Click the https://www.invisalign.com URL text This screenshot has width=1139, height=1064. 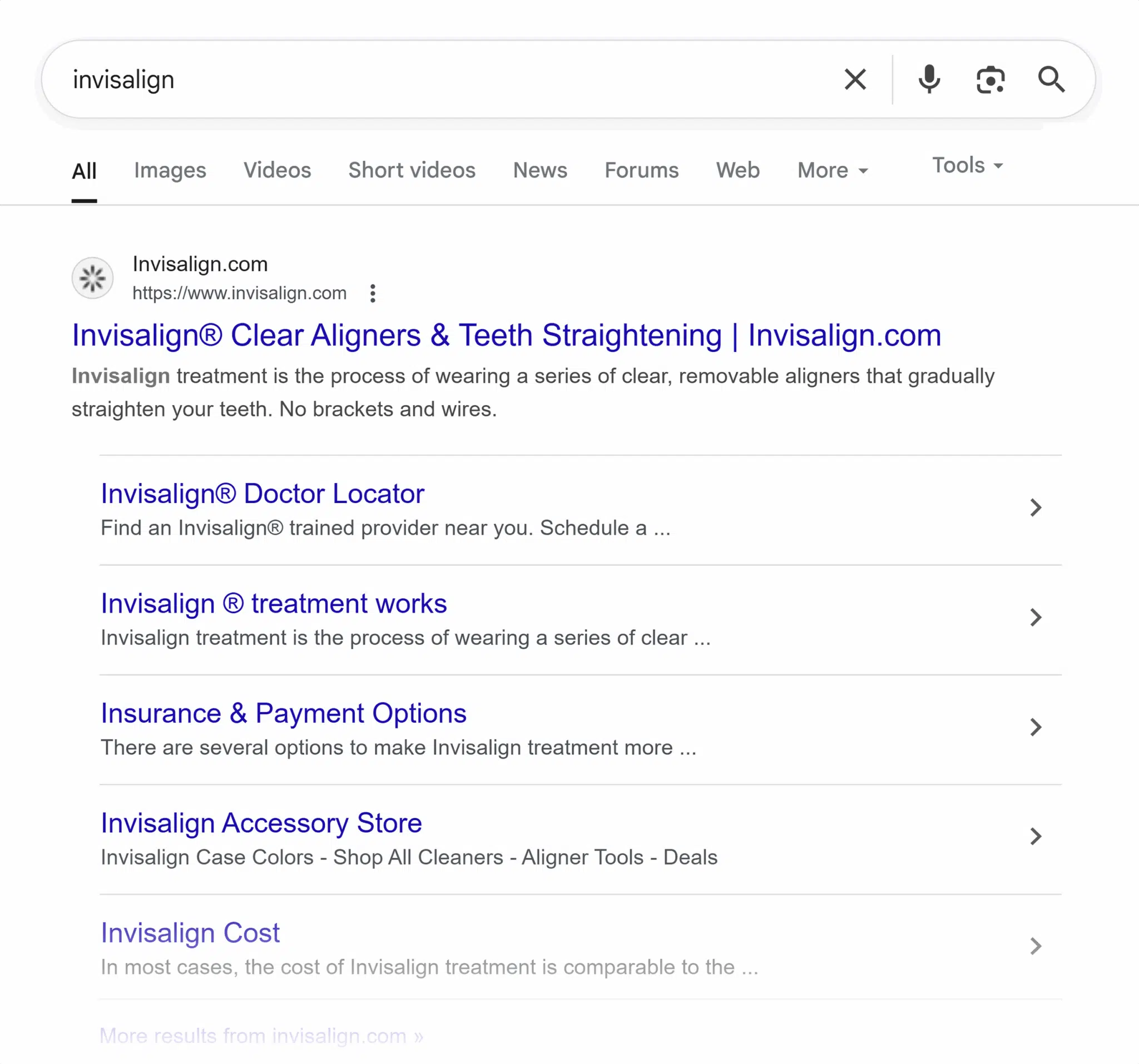pyautogui.click(x=240, y=293)
